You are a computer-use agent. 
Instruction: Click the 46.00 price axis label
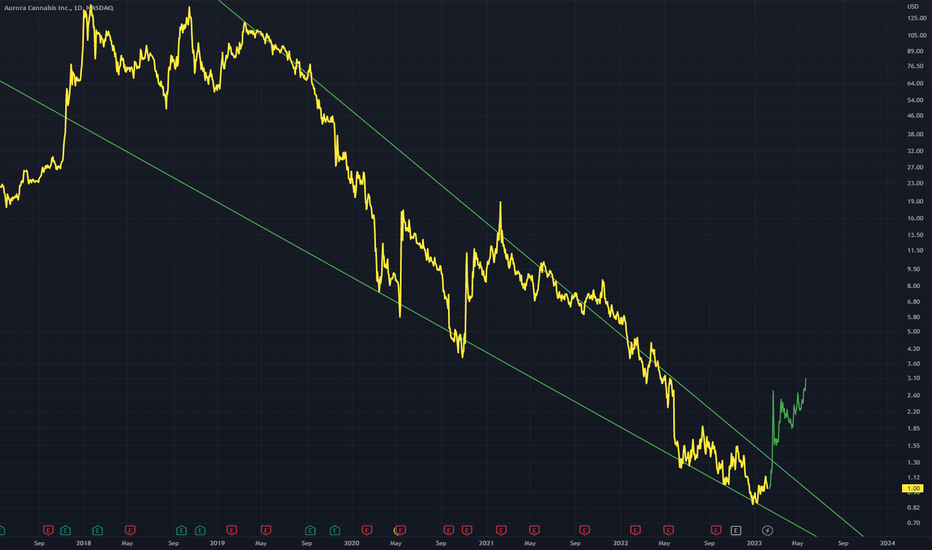pos(916,115)
